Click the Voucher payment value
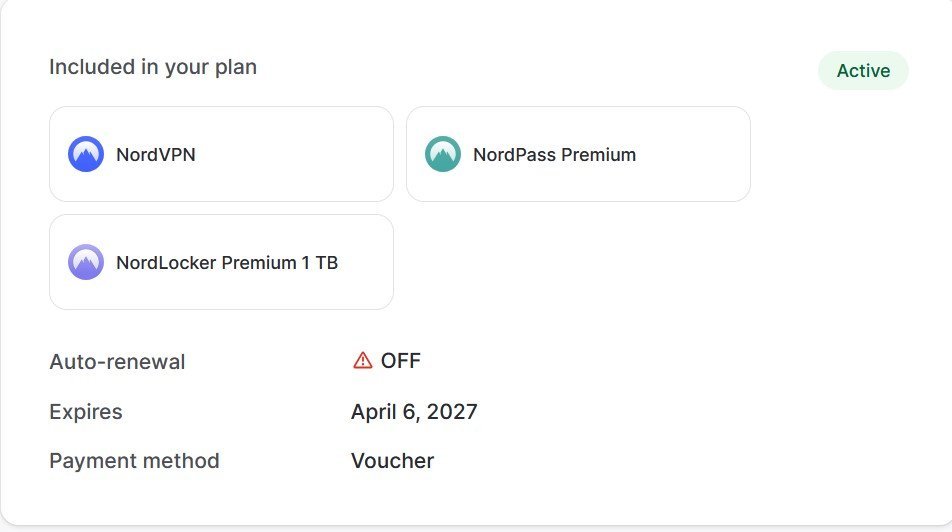This screenshot has width=952, height=532. (392, 461)
